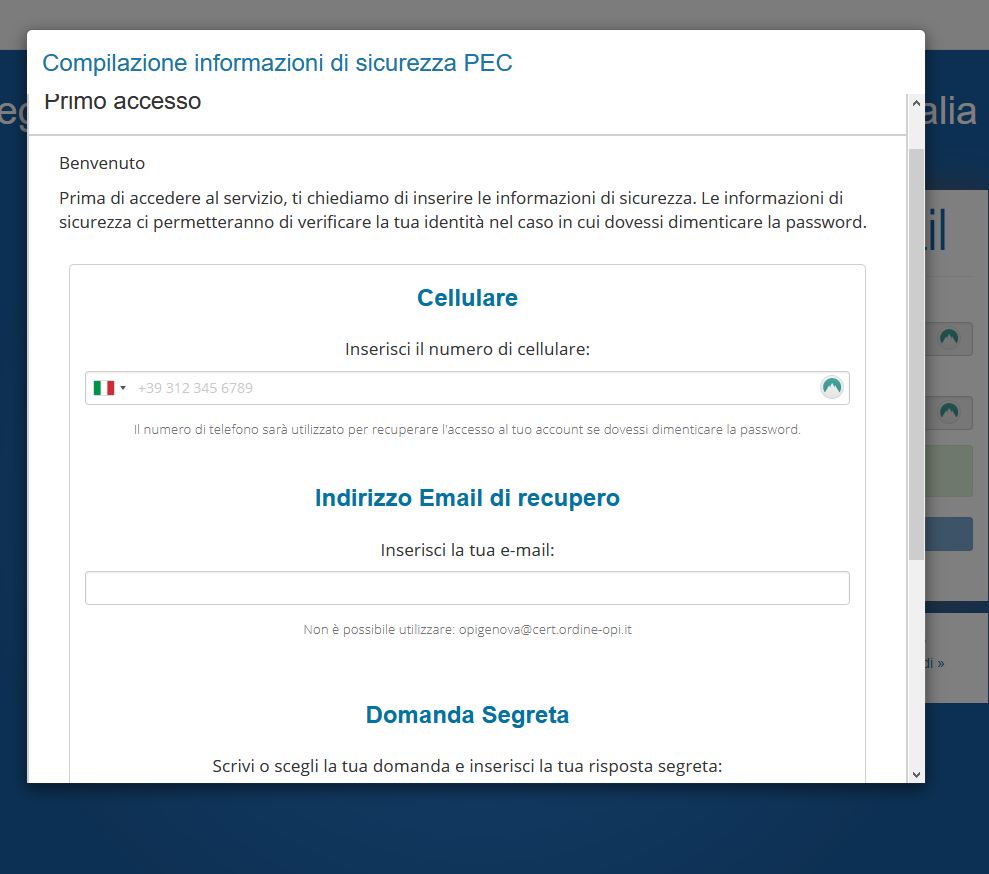Click password manager icon in cellulare field
Image resolution: width=989 pixels, height=874 pixels.
pos(831,387)
